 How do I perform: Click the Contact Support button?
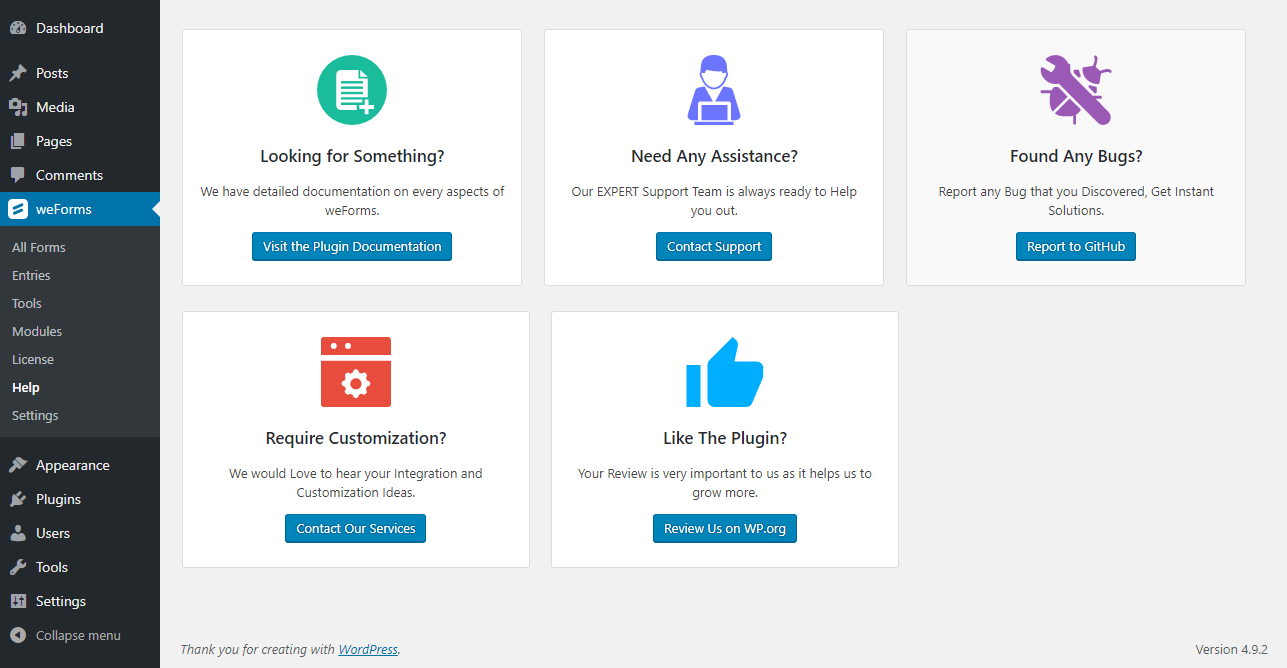click(714, 247)
